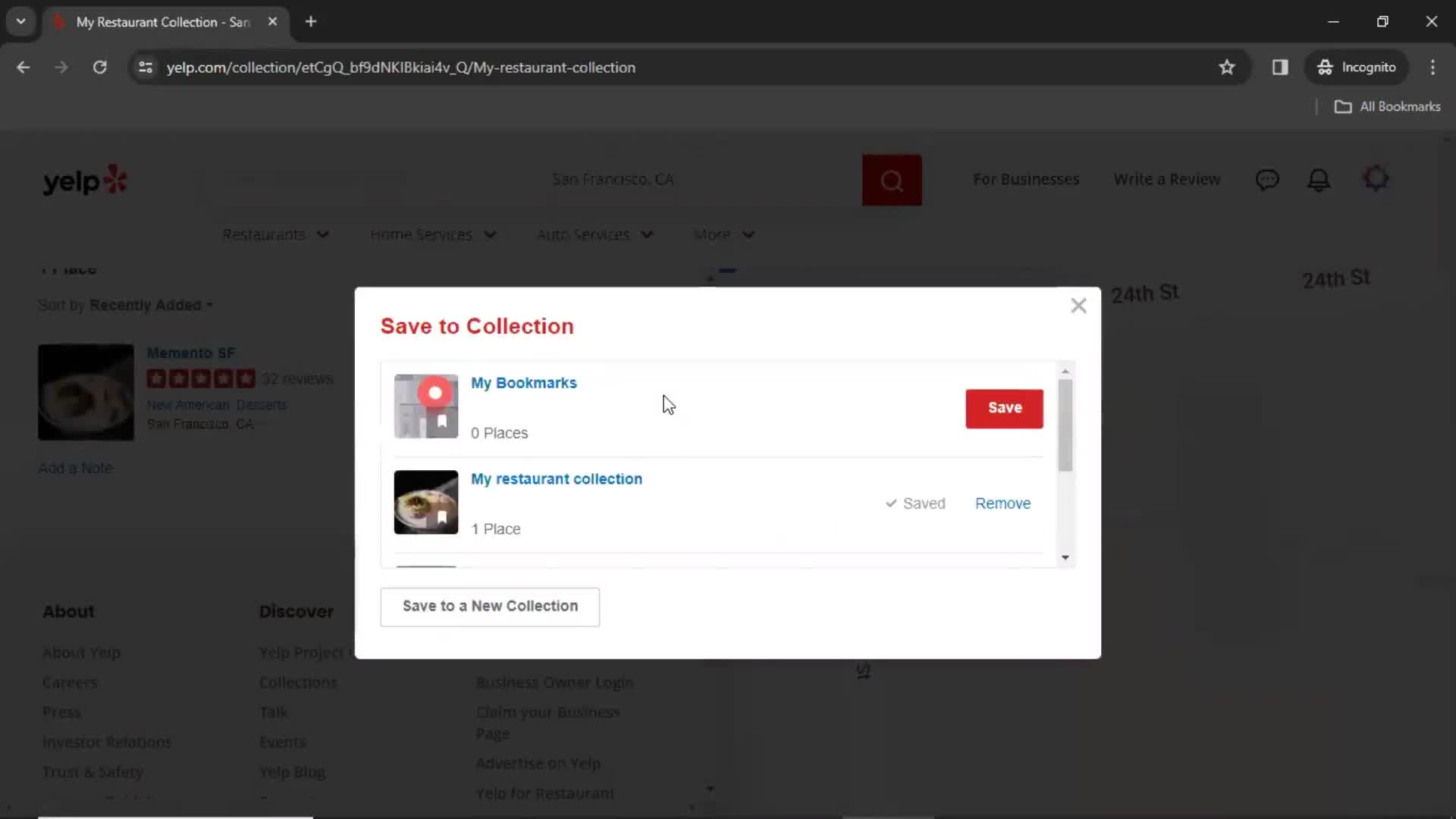Image resolution: width=1456 pixels, height=819 pixels.
Task: Click Write a Review link
Action: [1166, 180]
